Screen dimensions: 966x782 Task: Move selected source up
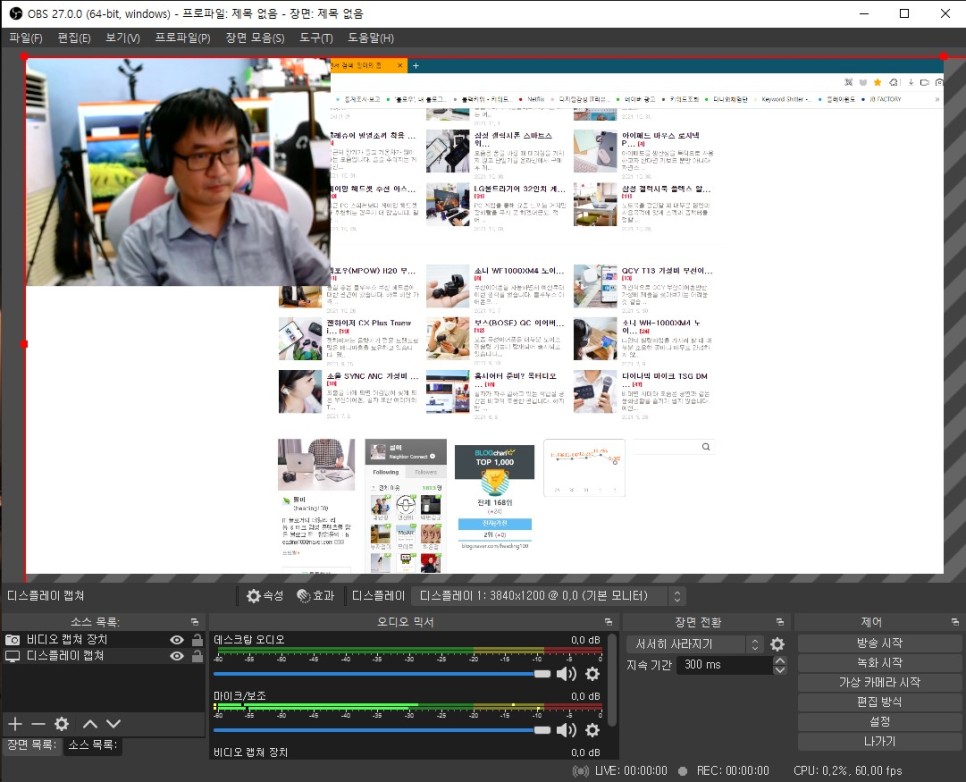(x=90, y=723)
